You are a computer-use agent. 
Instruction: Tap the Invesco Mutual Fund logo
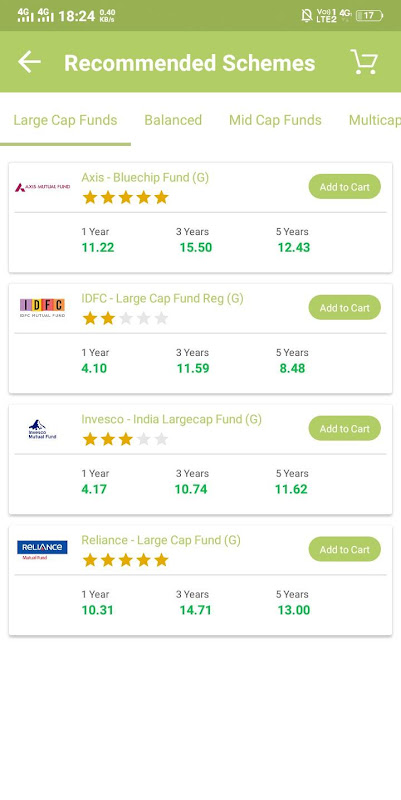[x=42, y=429]
